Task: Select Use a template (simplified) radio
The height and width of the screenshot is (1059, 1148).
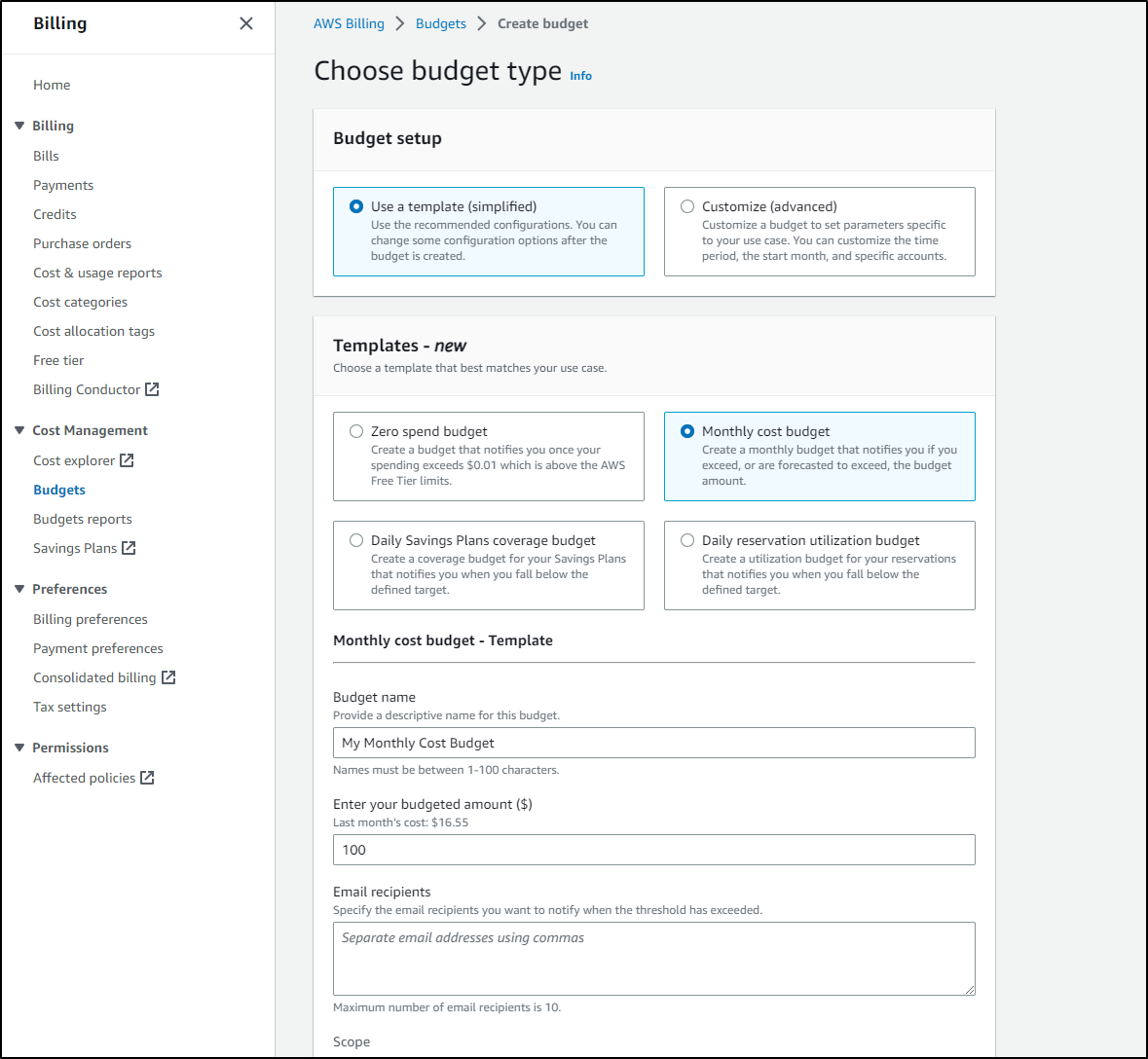Action: 356,206
